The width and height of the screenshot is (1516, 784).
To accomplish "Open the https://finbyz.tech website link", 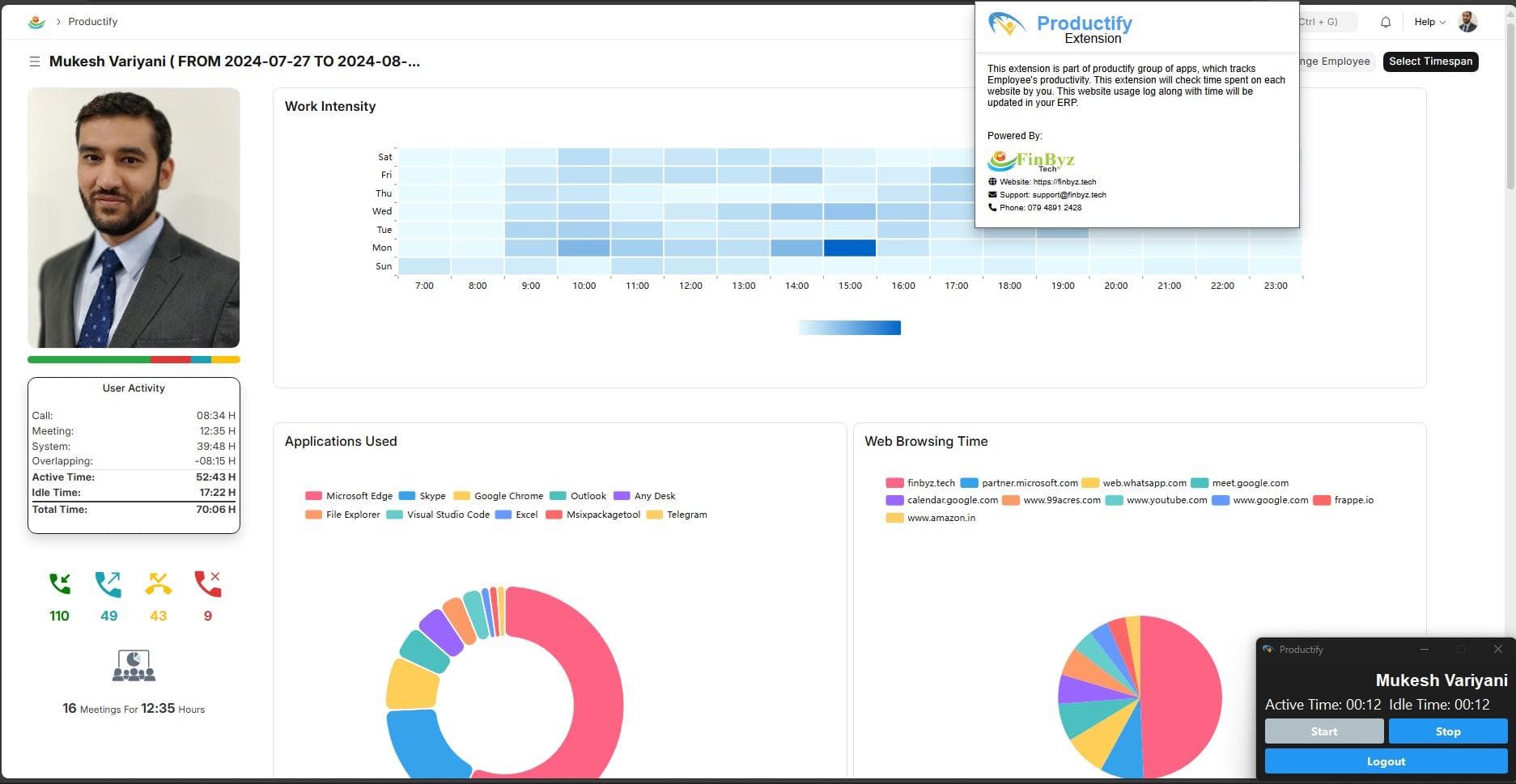I will [1064, 181].
